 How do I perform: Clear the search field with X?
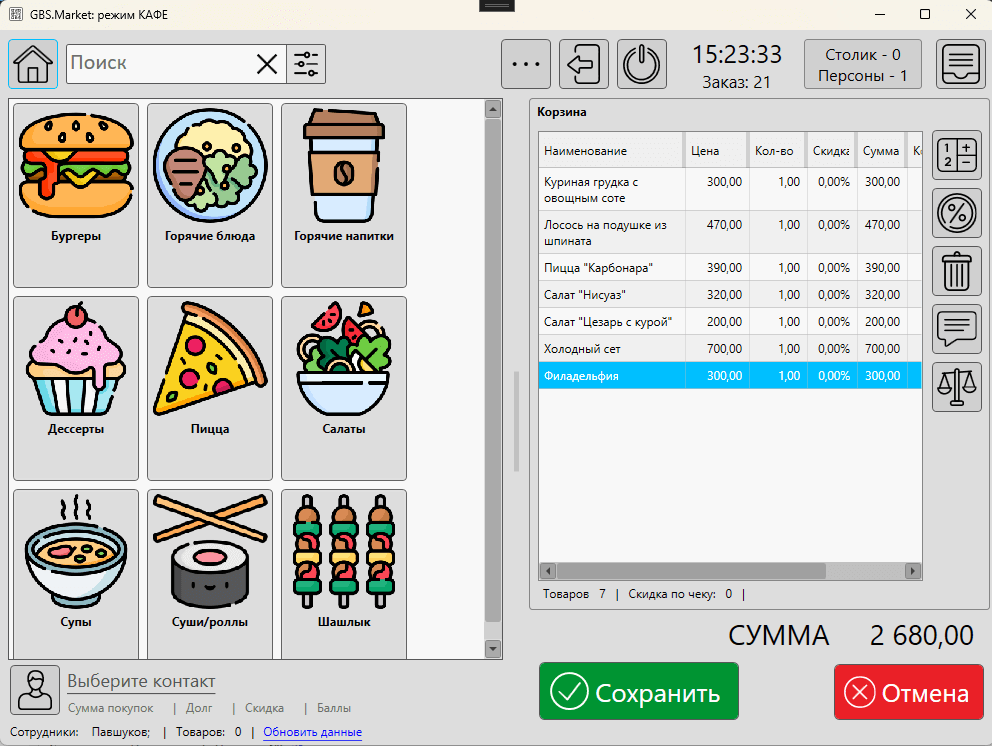pyautogui.click(x=267, y=64)
